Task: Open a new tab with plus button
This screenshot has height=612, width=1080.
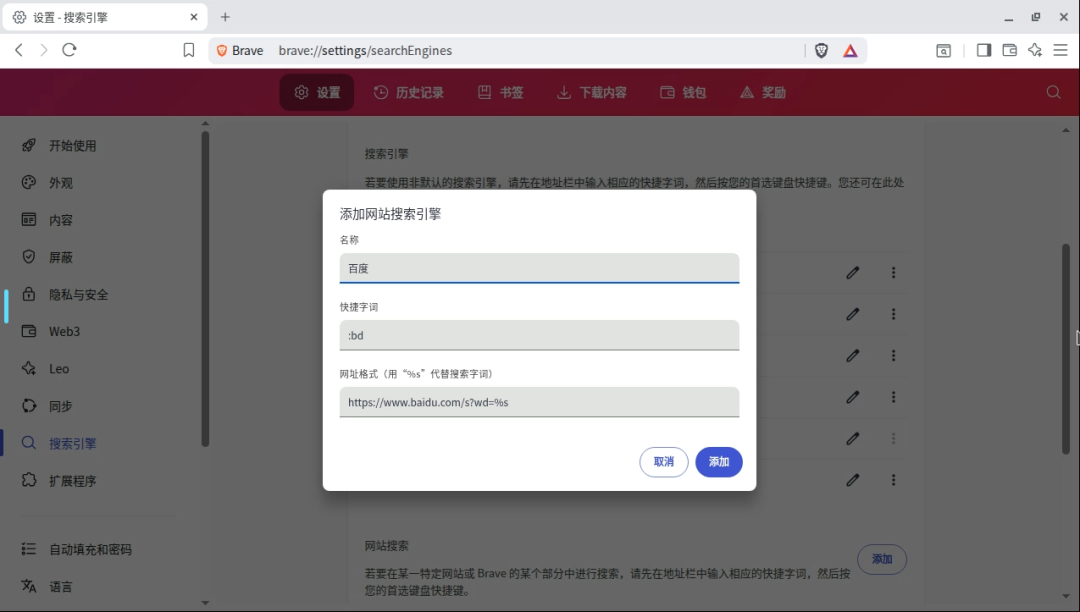Action: [x=225, y=17]
